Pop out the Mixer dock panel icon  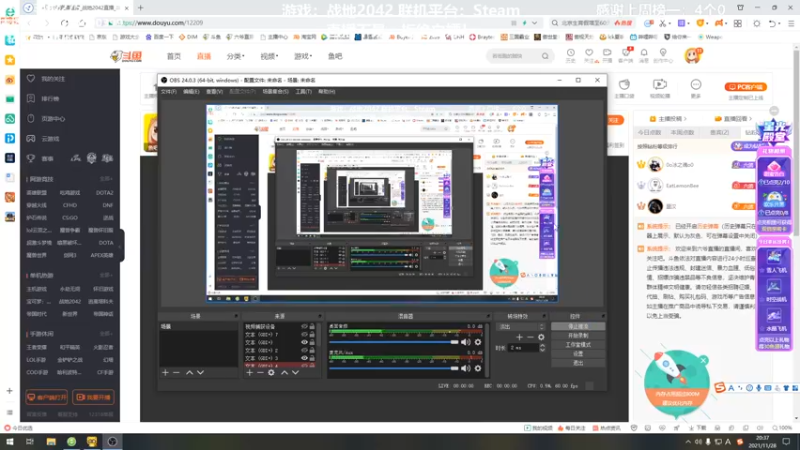coord(488,316)
